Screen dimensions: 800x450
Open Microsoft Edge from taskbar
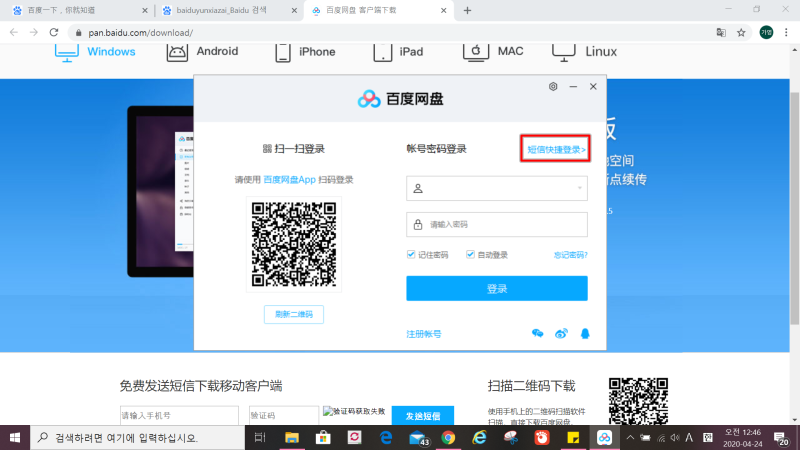point(386,438)
